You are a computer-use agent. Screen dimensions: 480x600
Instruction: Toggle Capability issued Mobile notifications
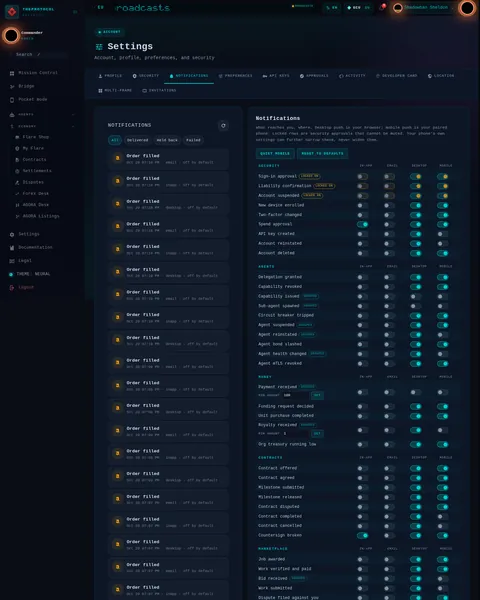coord(442,297)
